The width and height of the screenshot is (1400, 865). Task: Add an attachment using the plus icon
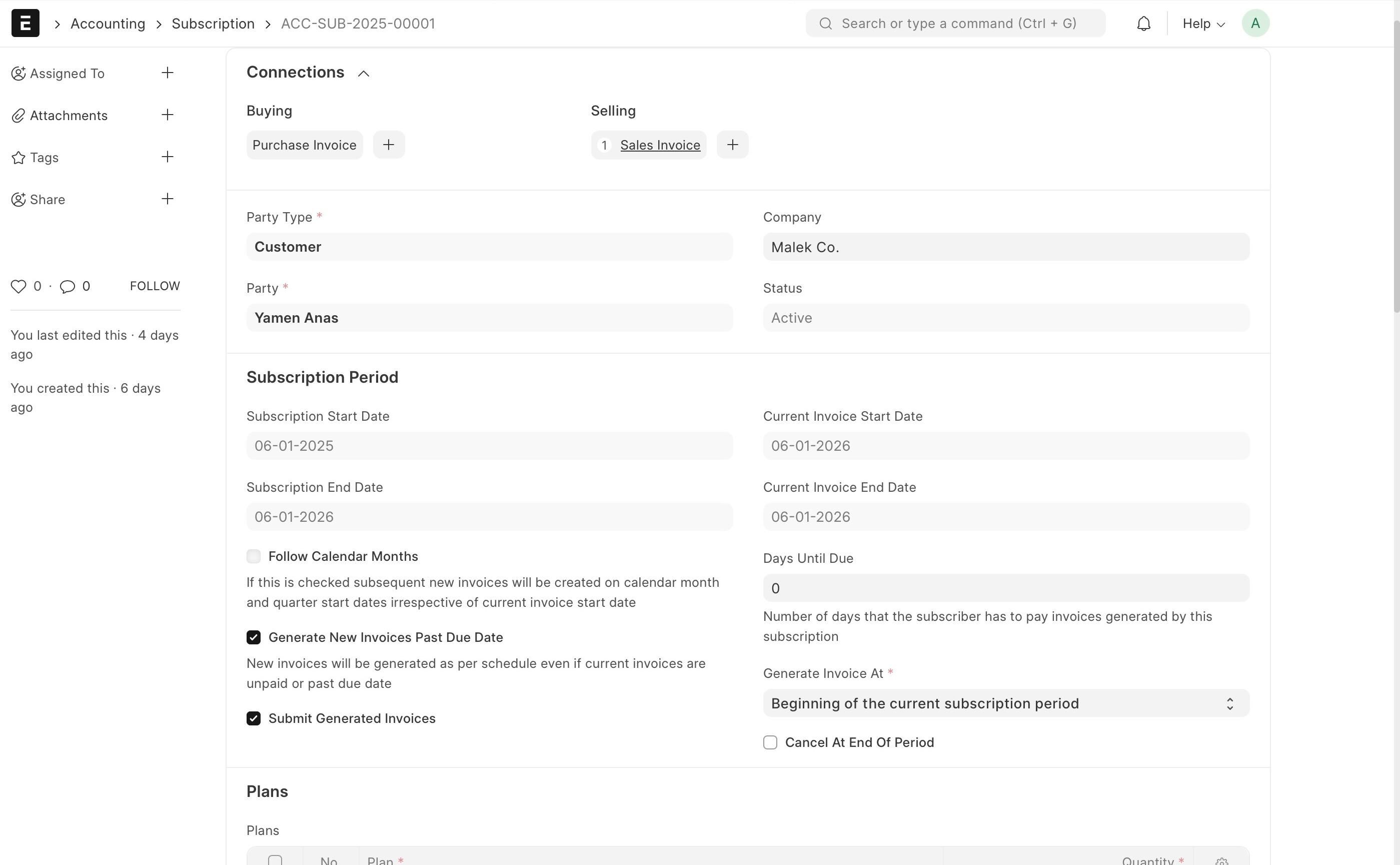(x=167, y=115)
